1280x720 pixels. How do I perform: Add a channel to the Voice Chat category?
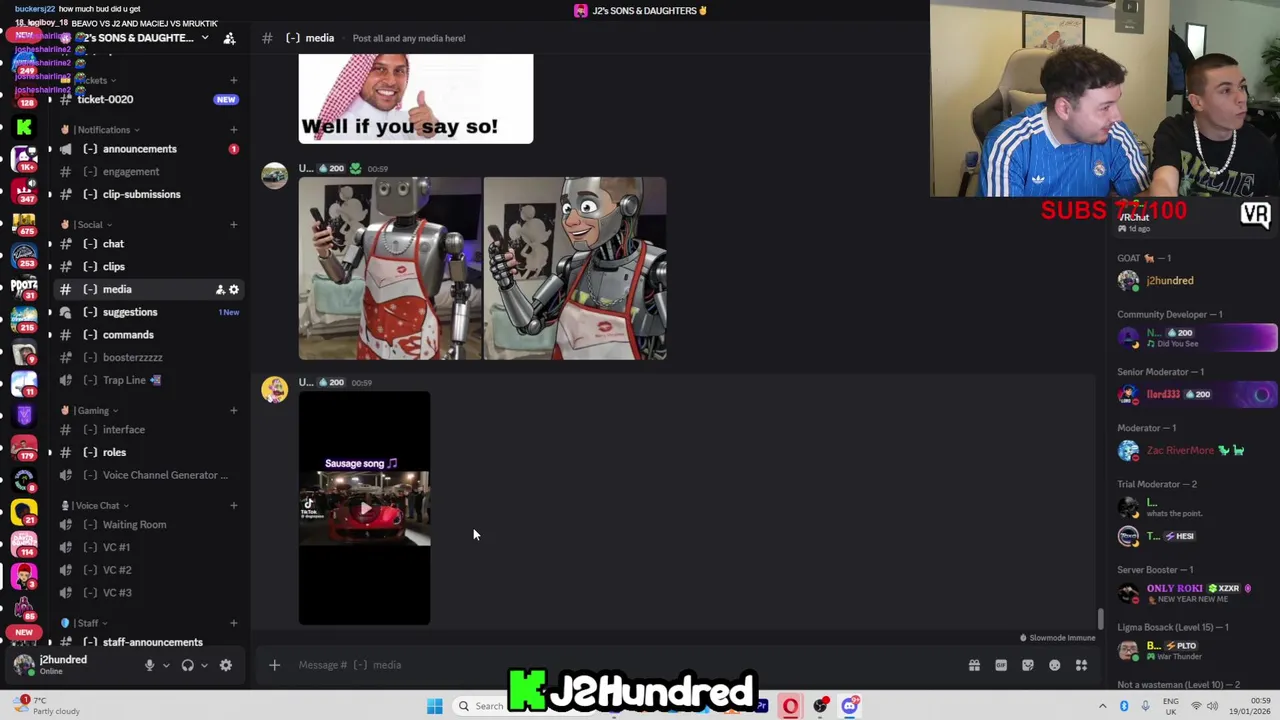pos(233,506)
